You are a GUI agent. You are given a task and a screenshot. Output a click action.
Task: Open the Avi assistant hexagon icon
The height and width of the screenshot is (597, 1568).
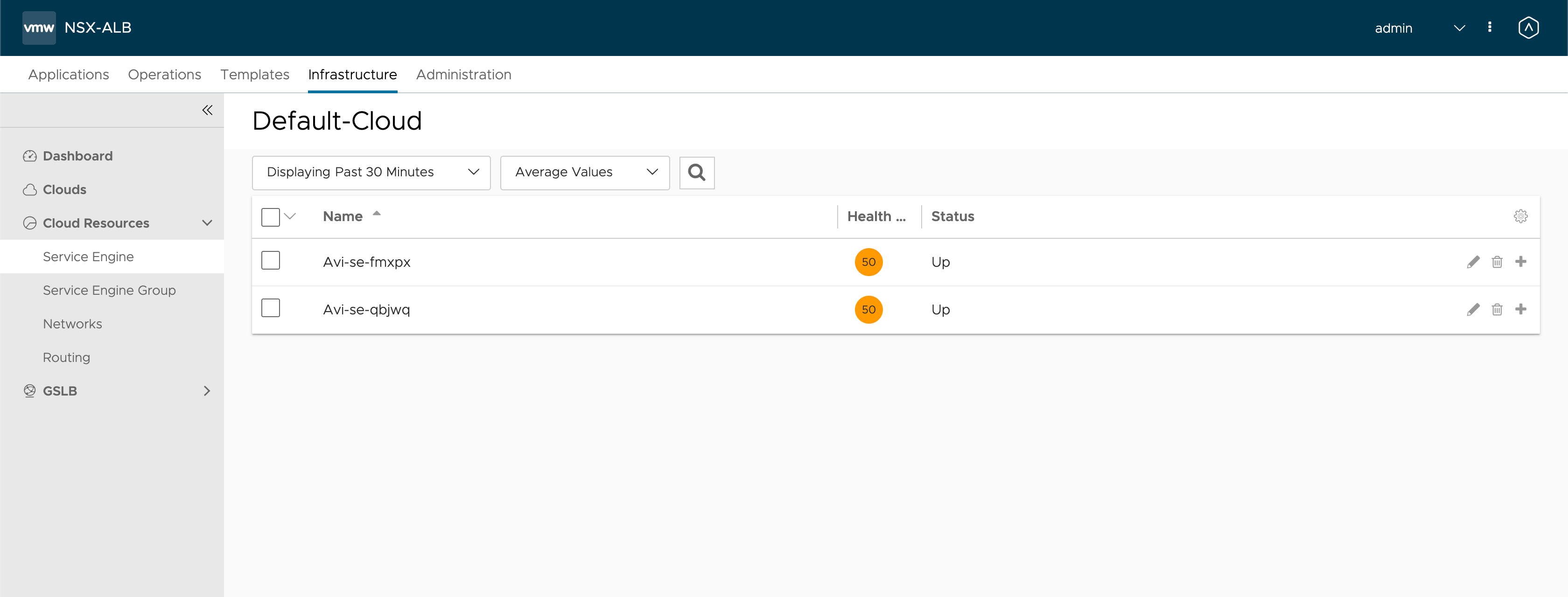[x=1528, y=28]
